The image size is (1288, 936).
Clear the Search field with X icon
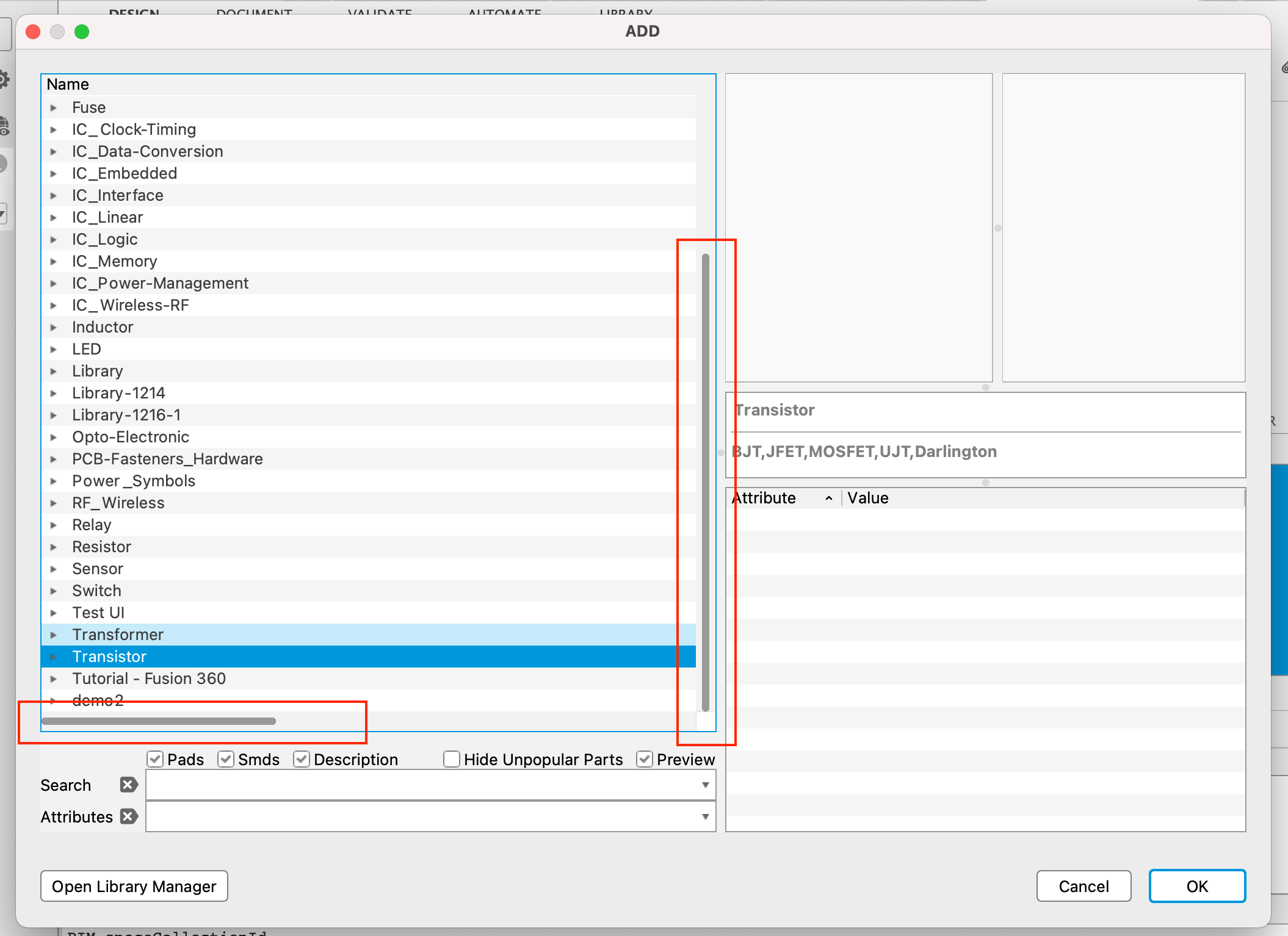click(128, 785)
